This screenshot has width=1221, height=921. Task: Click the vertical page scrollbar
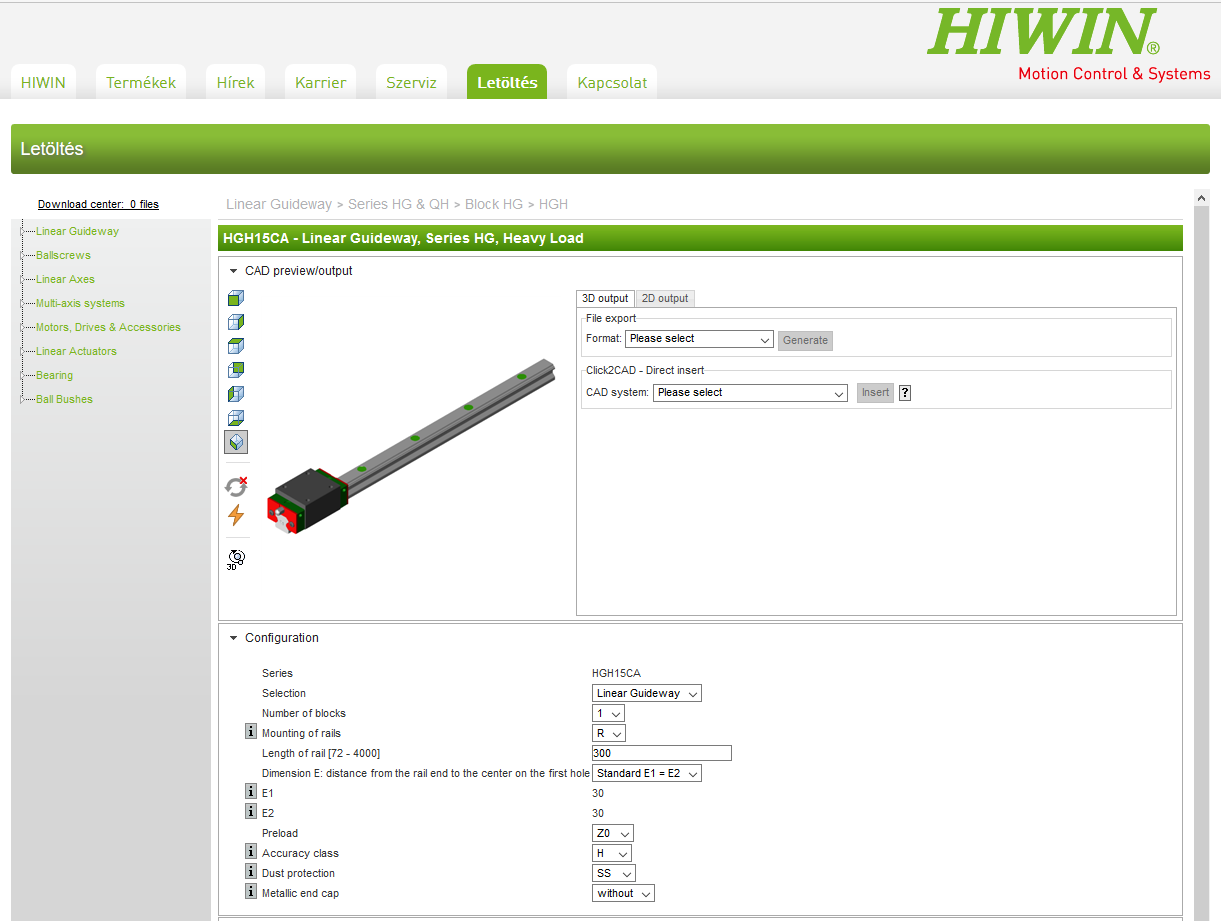click(1202, 555)
